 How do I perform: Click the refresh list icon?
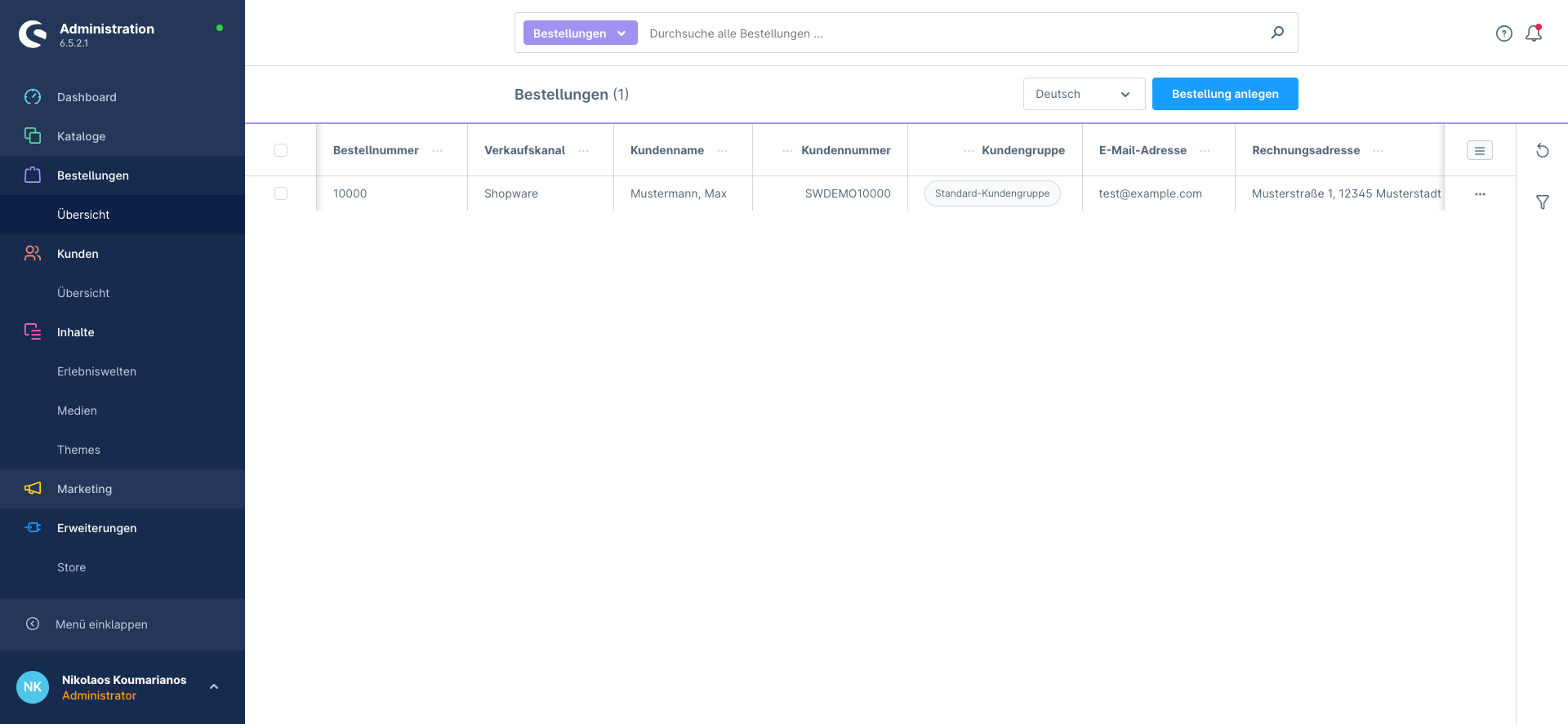(x=1543, y=150)
